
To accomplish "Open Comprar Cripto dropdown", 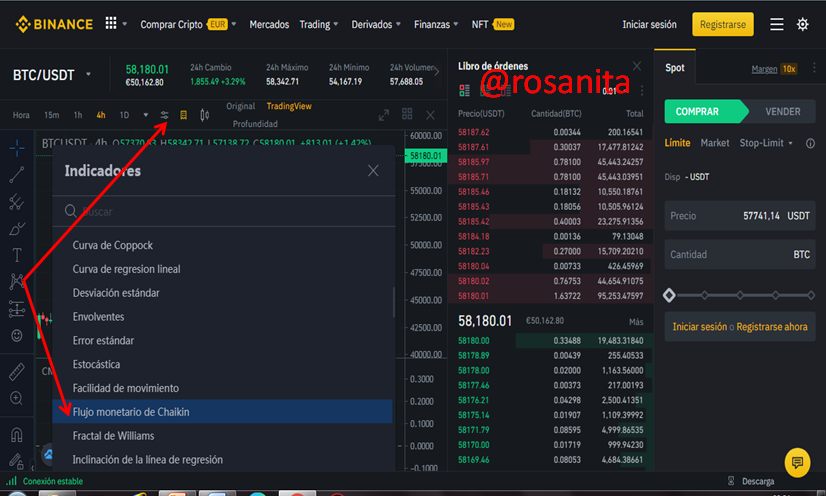I will pyautogui.click(x=188, y=25).
